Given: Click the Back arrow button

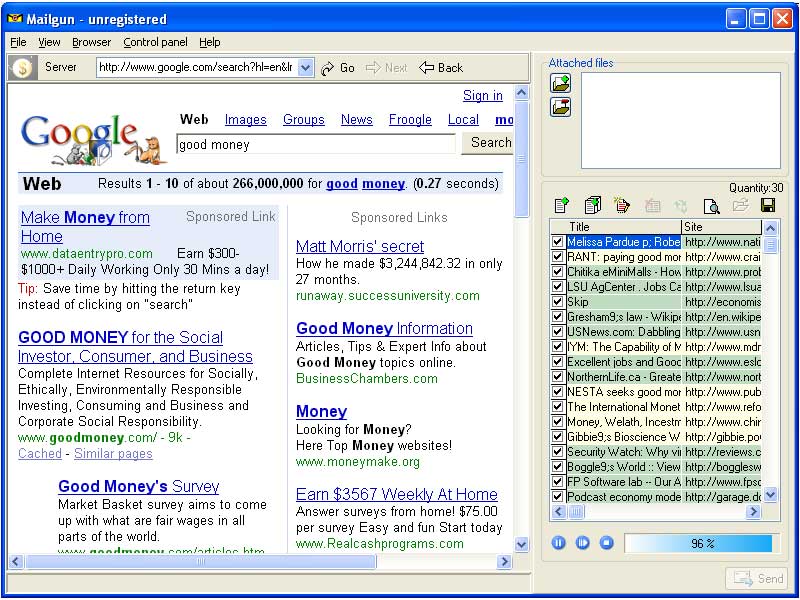Looking at the screenshot, I should tap(441, 68).
